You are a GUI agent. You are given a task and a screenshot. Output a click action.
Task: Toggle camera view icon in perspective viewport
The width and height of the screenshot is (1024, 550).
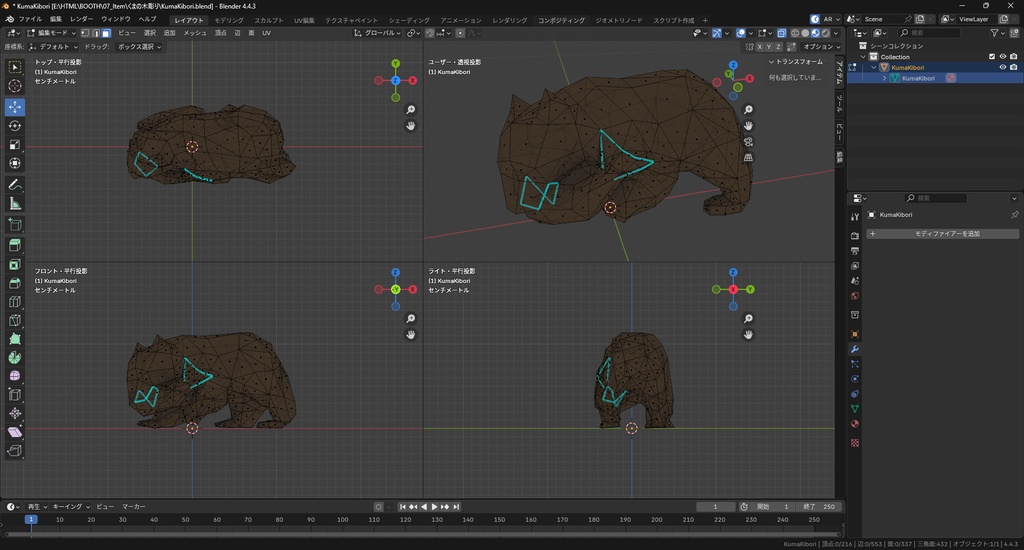pyautogui.click(x=748, y=142)
